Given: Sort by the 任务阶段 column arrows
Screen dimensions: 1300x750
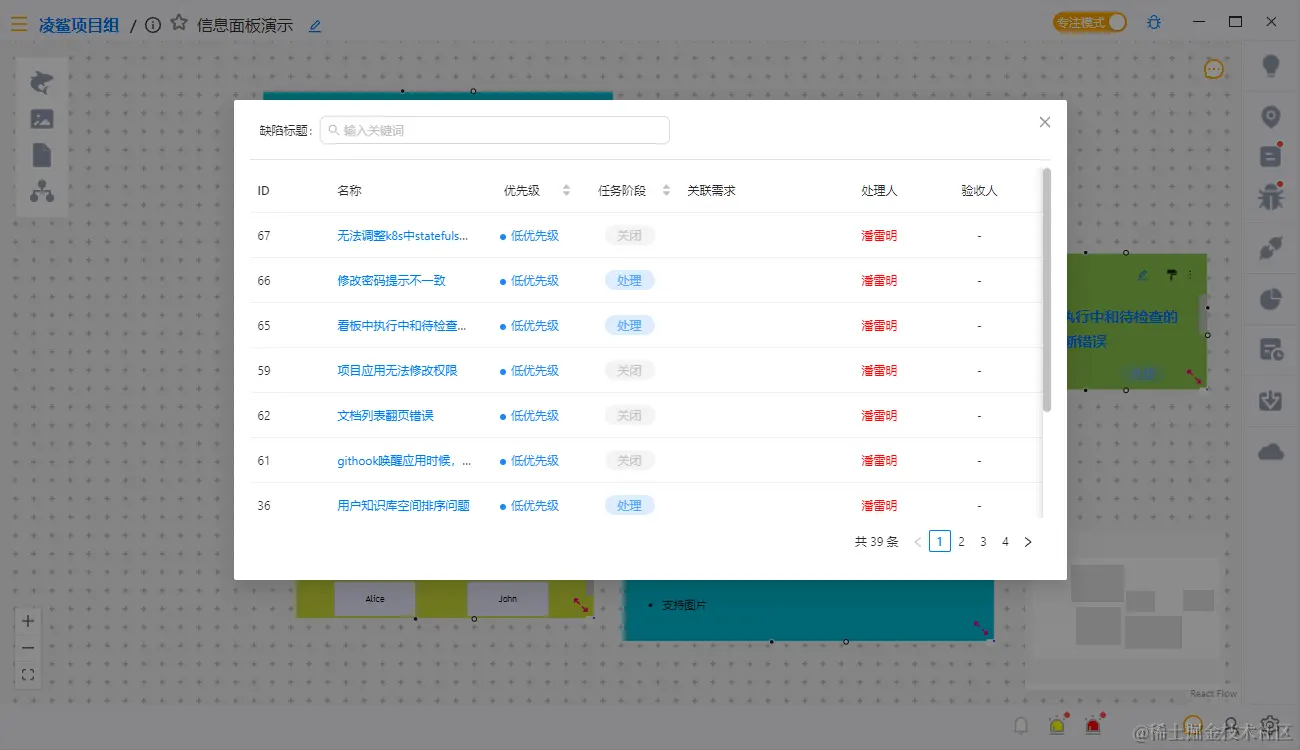Looking at the screenshot, I should coord(666,190).
